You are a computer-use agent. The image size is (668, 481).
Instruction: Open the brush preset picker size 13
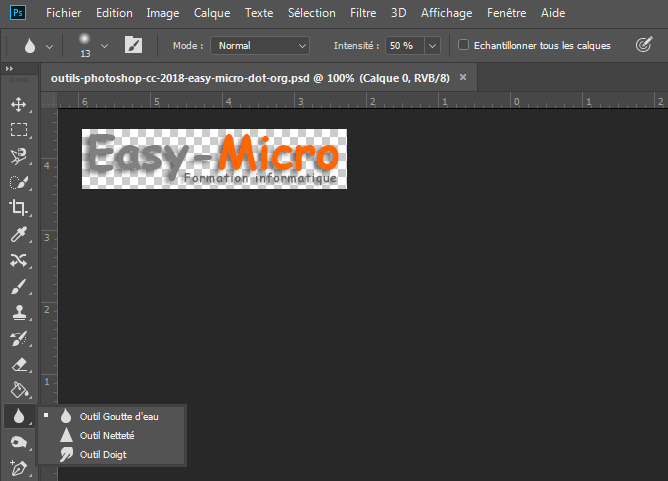coord(92,45)
